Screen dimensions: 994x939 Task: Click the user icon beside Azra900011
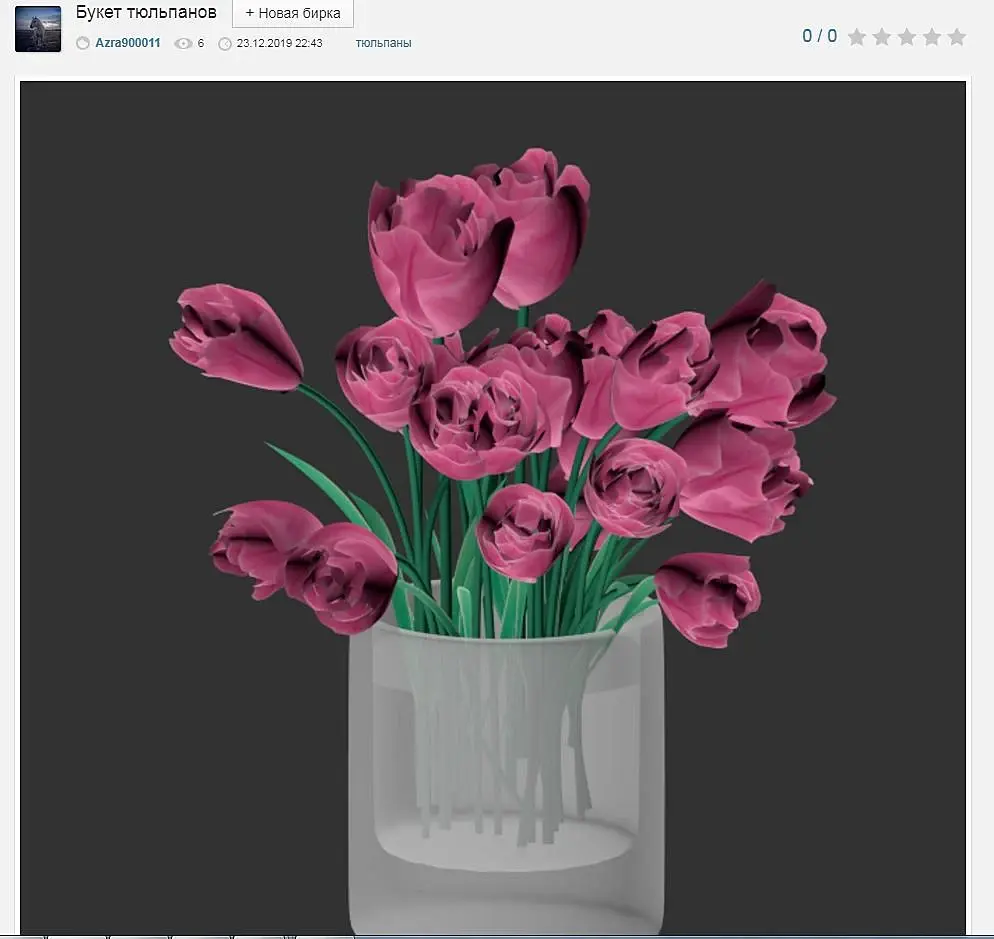coord(83,43)
